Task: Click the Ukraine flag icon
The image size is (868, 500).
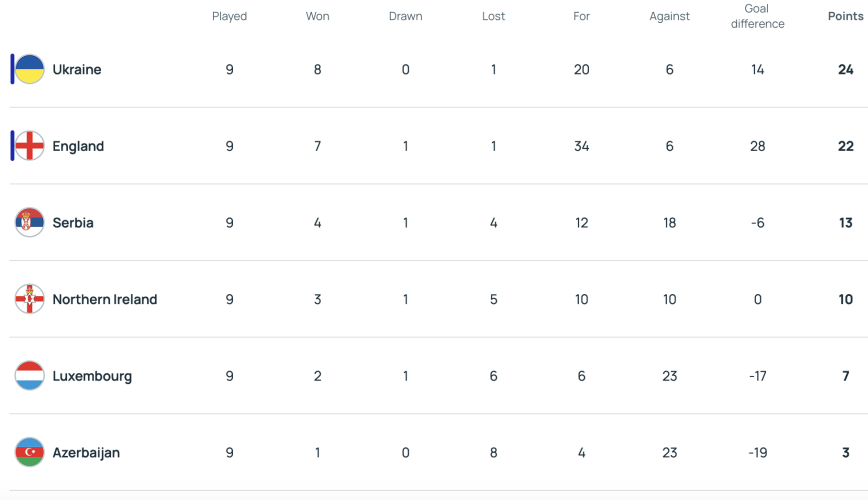Action: [29, 69]
